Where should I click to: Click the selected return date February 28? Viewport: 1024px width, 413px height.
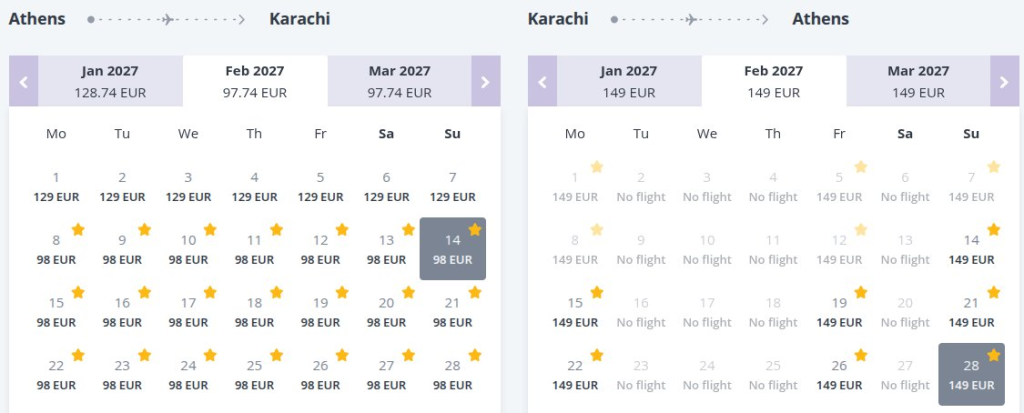971,374
